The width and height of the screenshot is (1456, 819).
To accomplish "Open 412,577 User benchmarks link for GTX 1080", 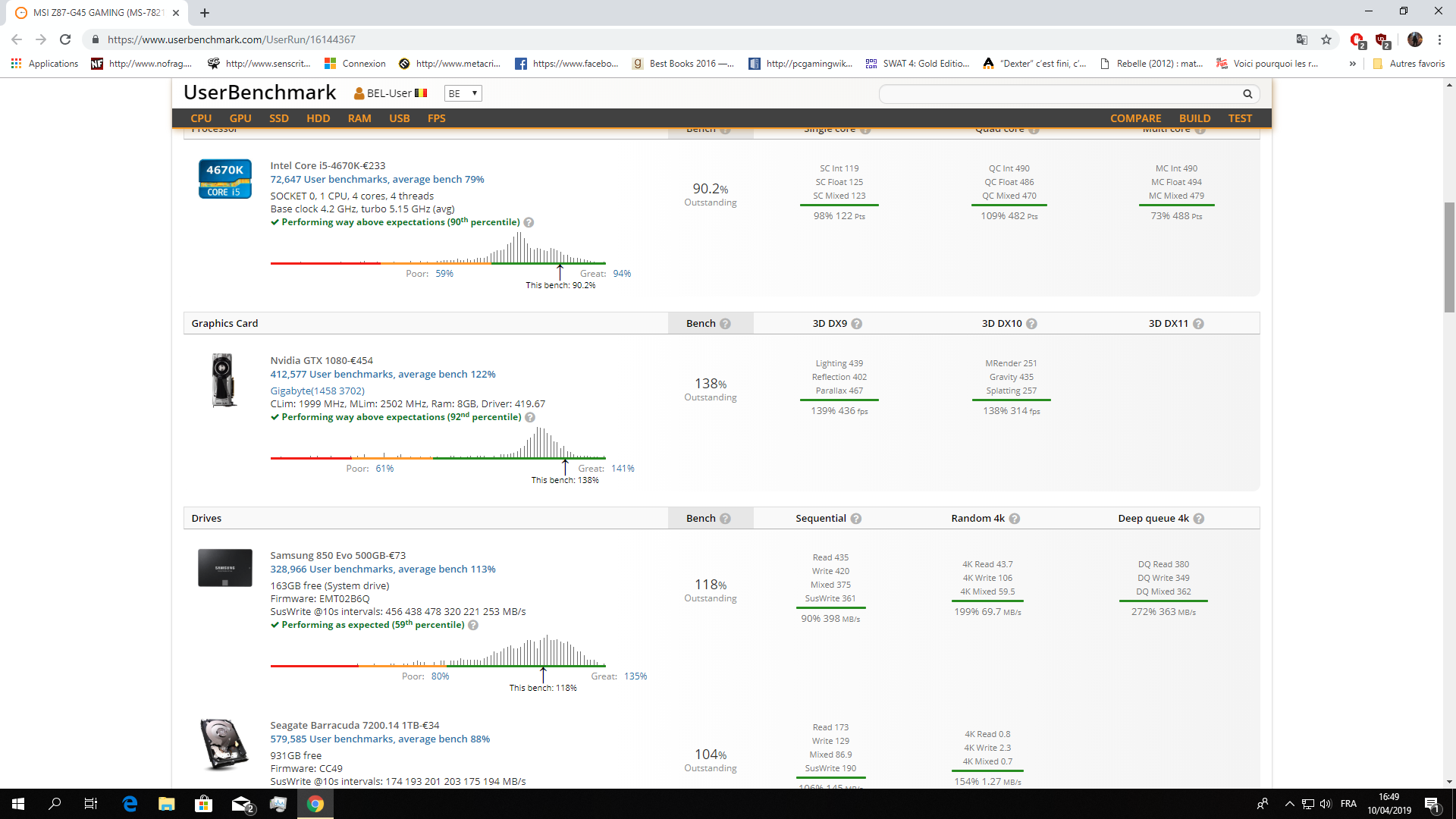I will (383, 375).
